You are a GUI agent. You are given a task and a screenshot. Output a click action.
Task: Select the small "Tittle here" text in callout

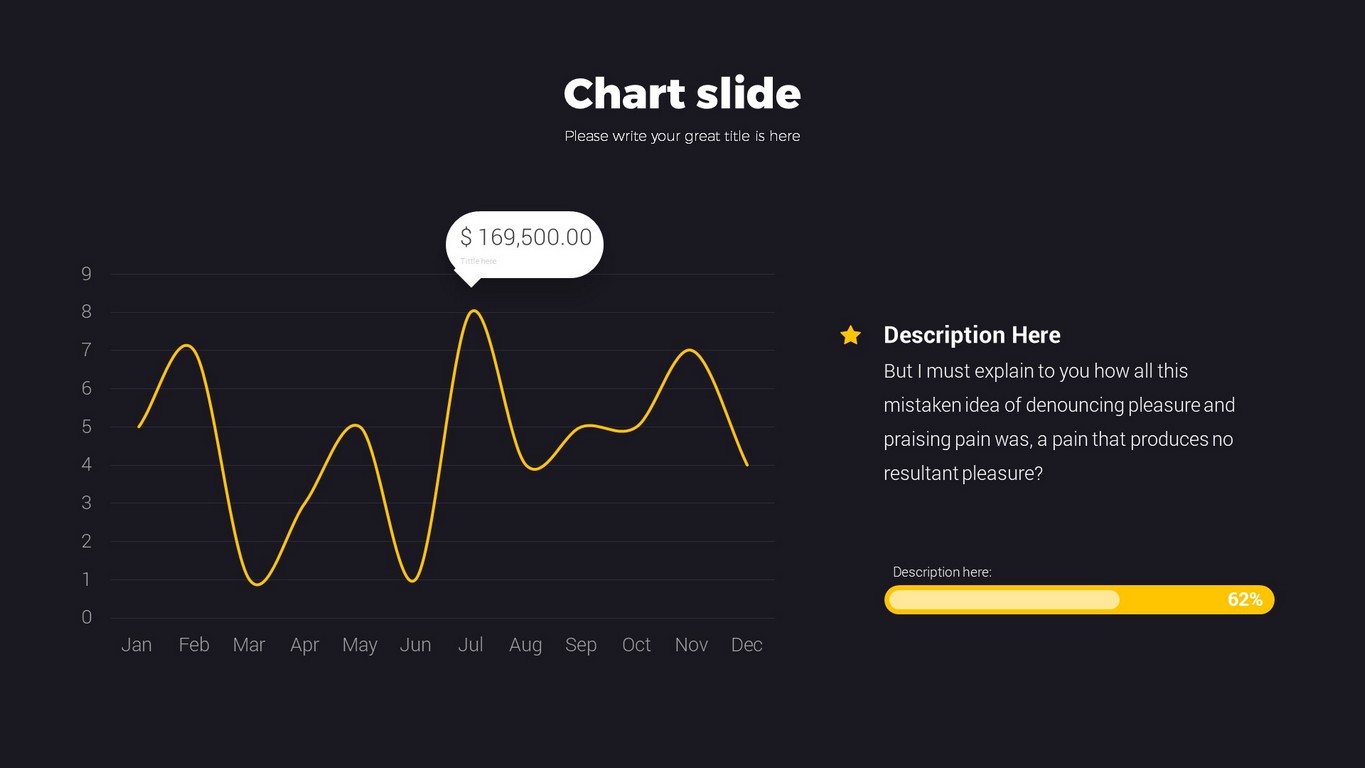tap(478, 261)
